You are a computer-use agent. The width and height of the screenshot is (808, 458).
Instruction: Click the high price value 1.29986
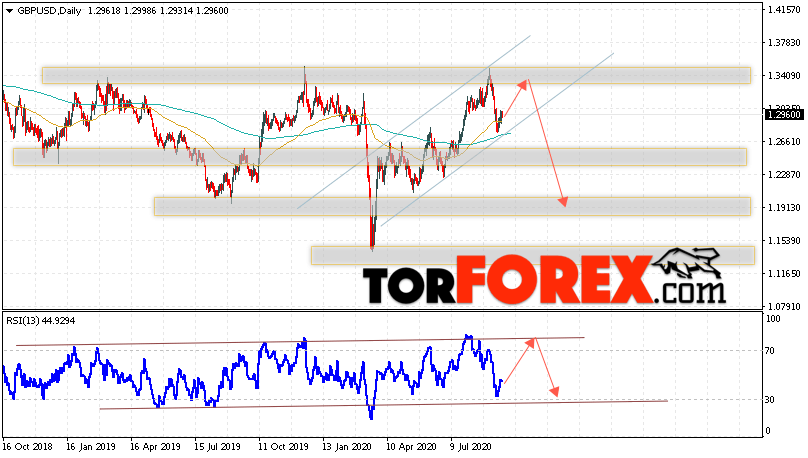pos(140,11)
